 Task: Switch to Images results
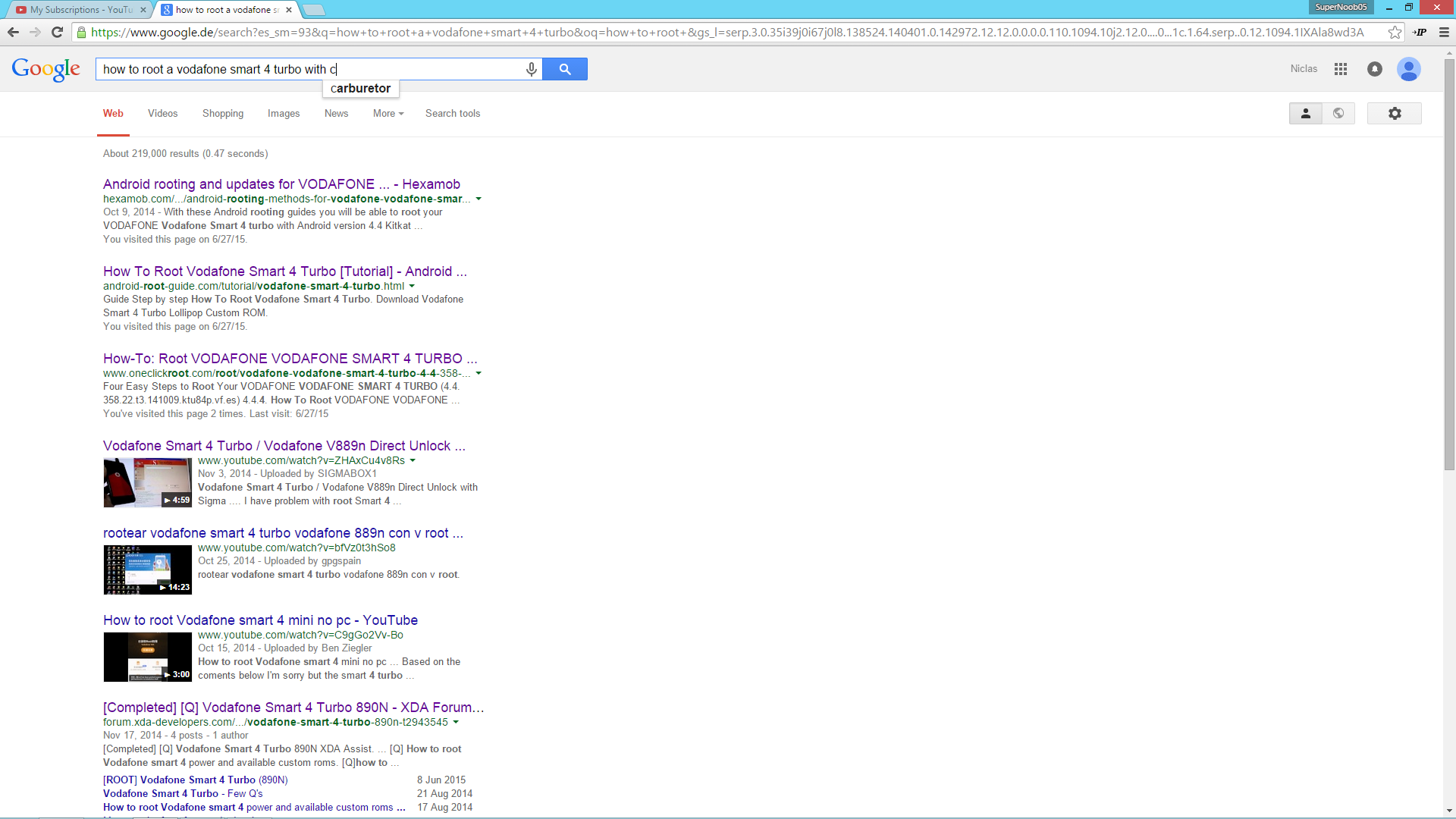(284, 113)
